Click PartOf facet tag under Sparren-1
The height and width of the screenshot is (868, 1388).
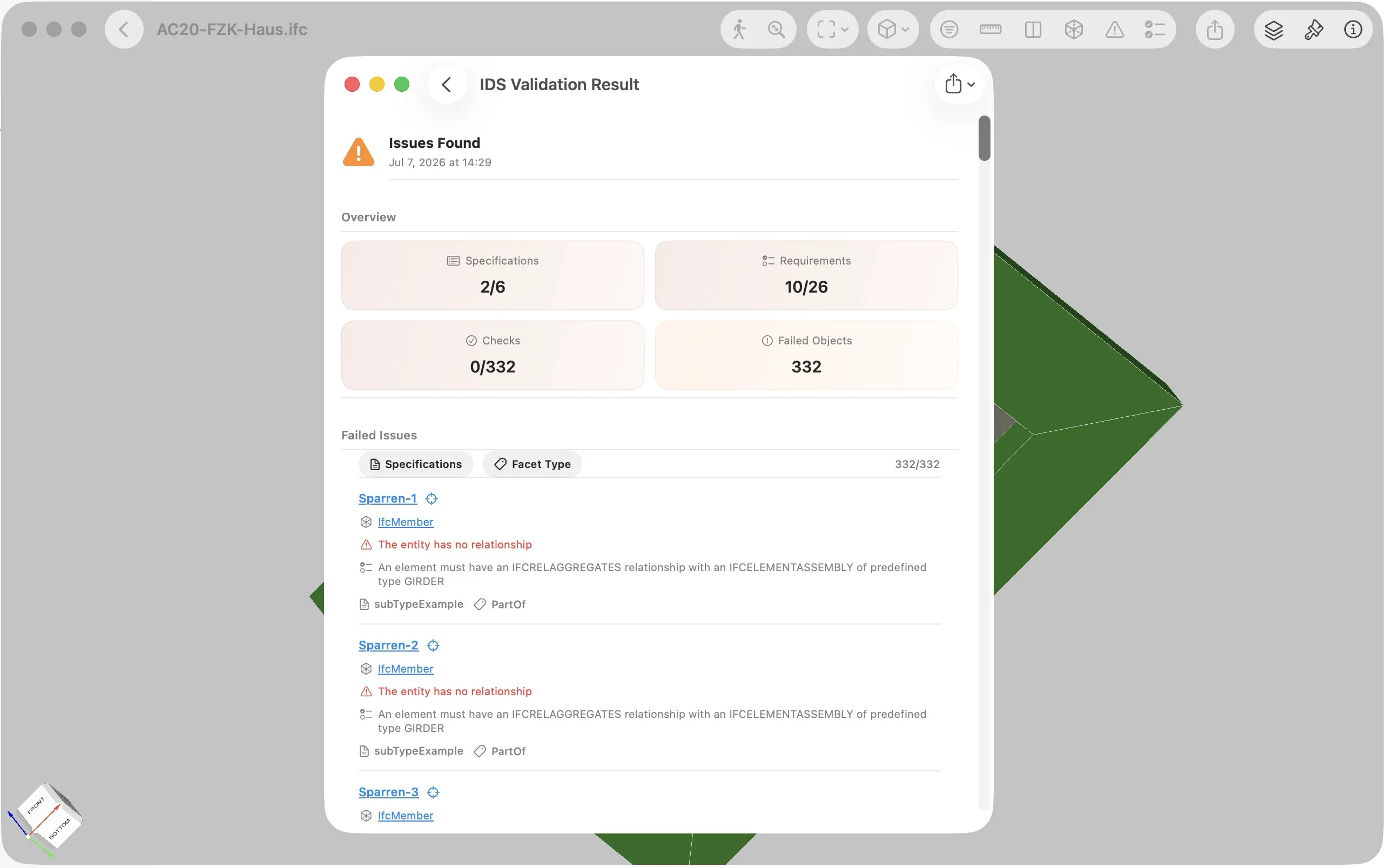[x=509, y=606]
